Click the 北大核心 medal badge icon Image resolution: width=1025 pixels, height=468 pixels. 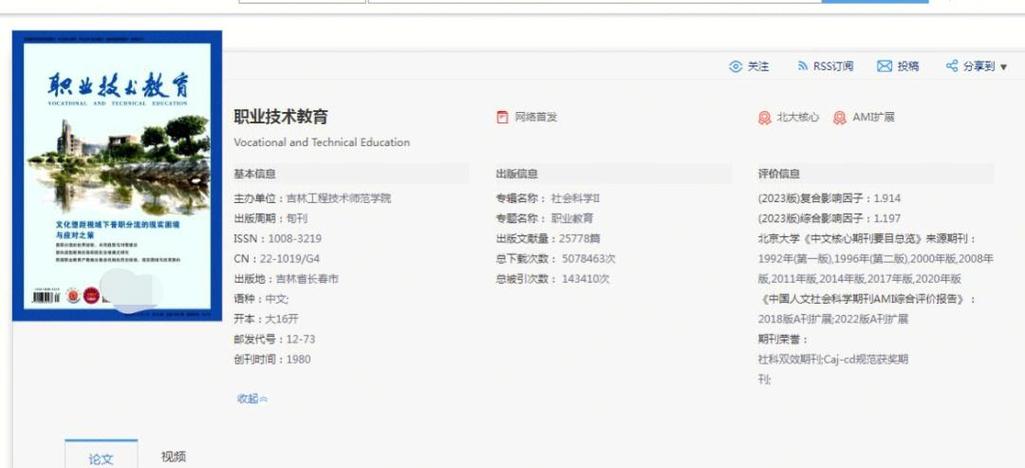click(764, 118)
